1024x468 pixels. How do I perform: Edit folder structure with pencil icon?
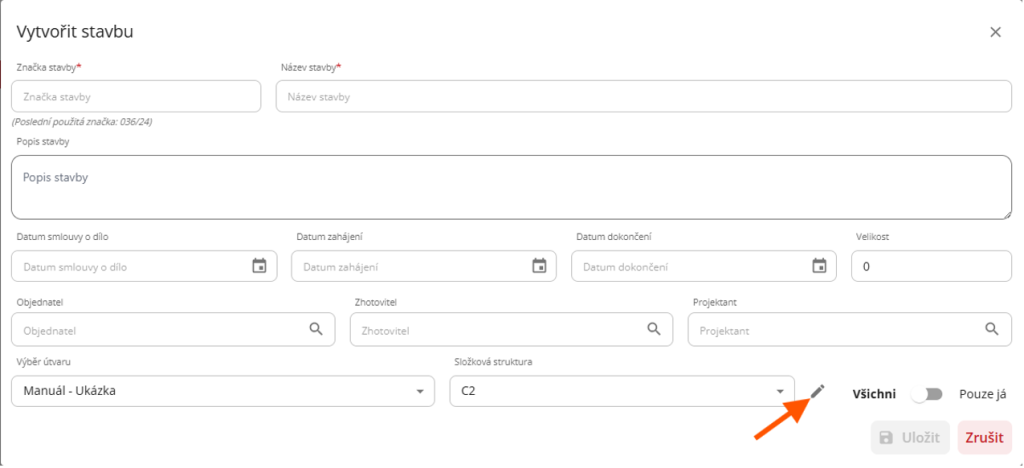pyautogui.click(x=818, y=392)
